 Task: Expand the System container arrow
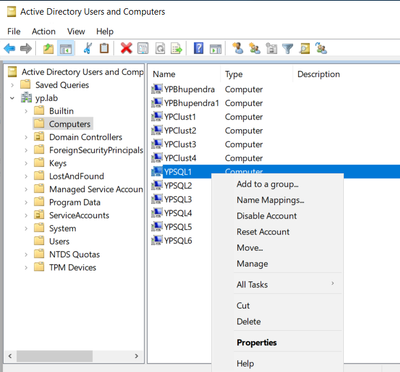coord(26,229)
